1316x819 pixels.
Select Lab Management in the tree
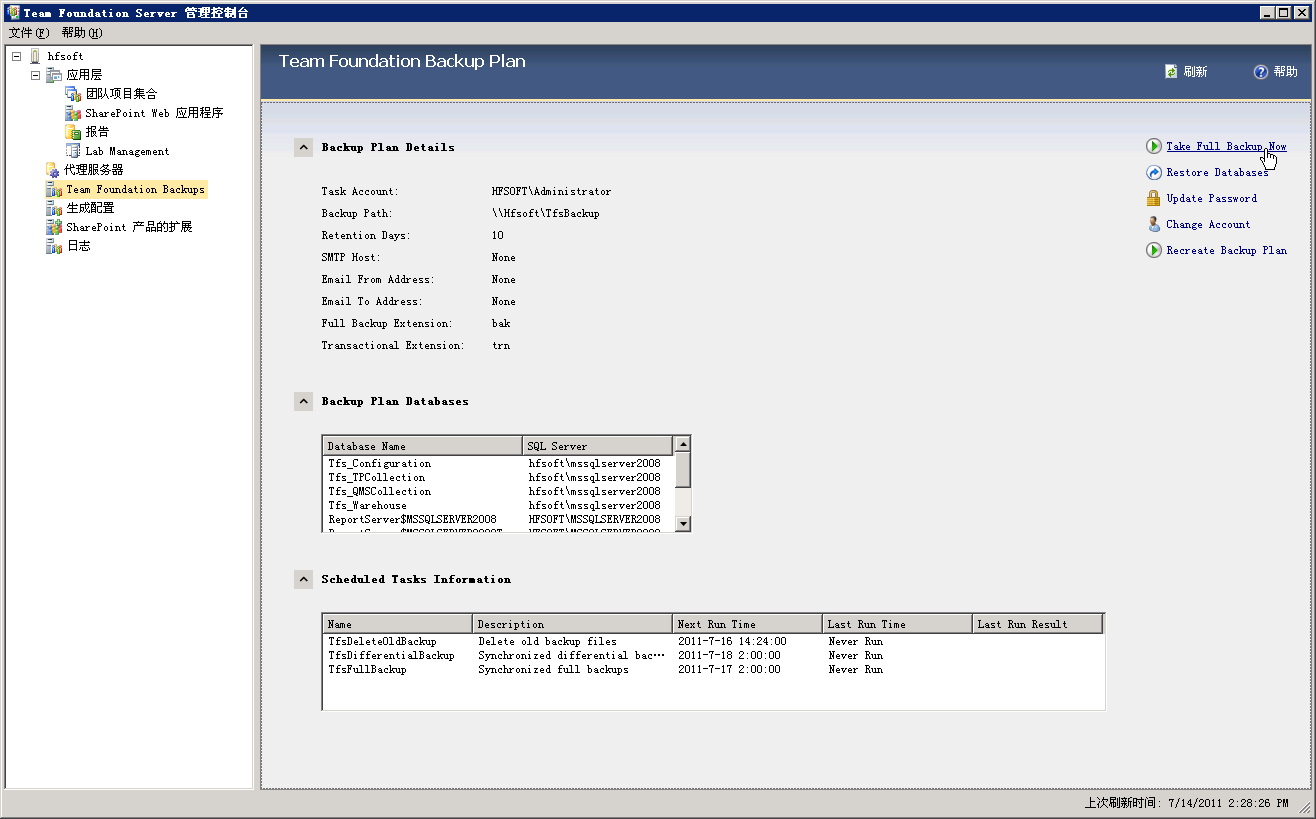[127, 151]
